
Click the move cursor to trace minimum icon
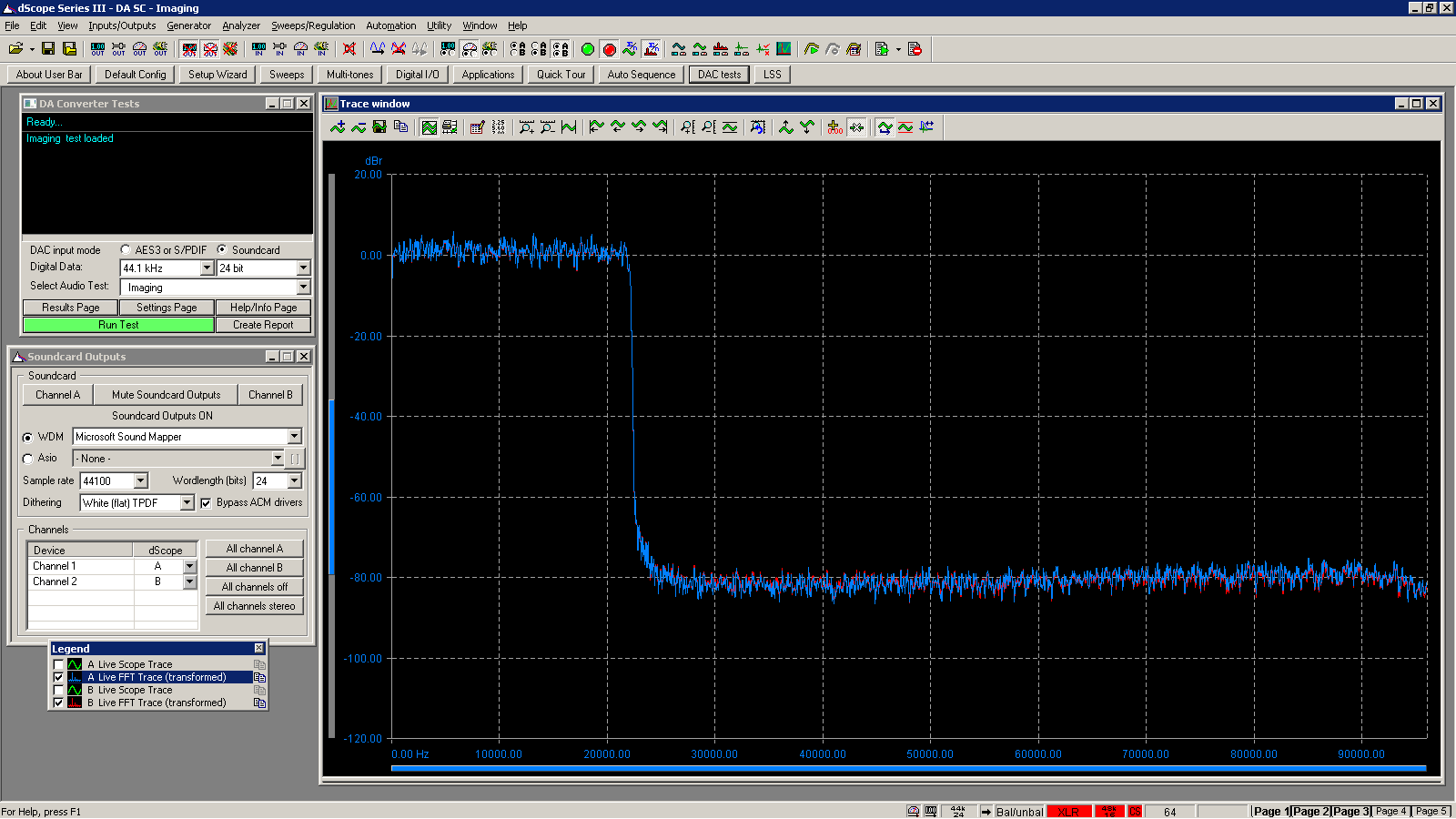(807, 127)
